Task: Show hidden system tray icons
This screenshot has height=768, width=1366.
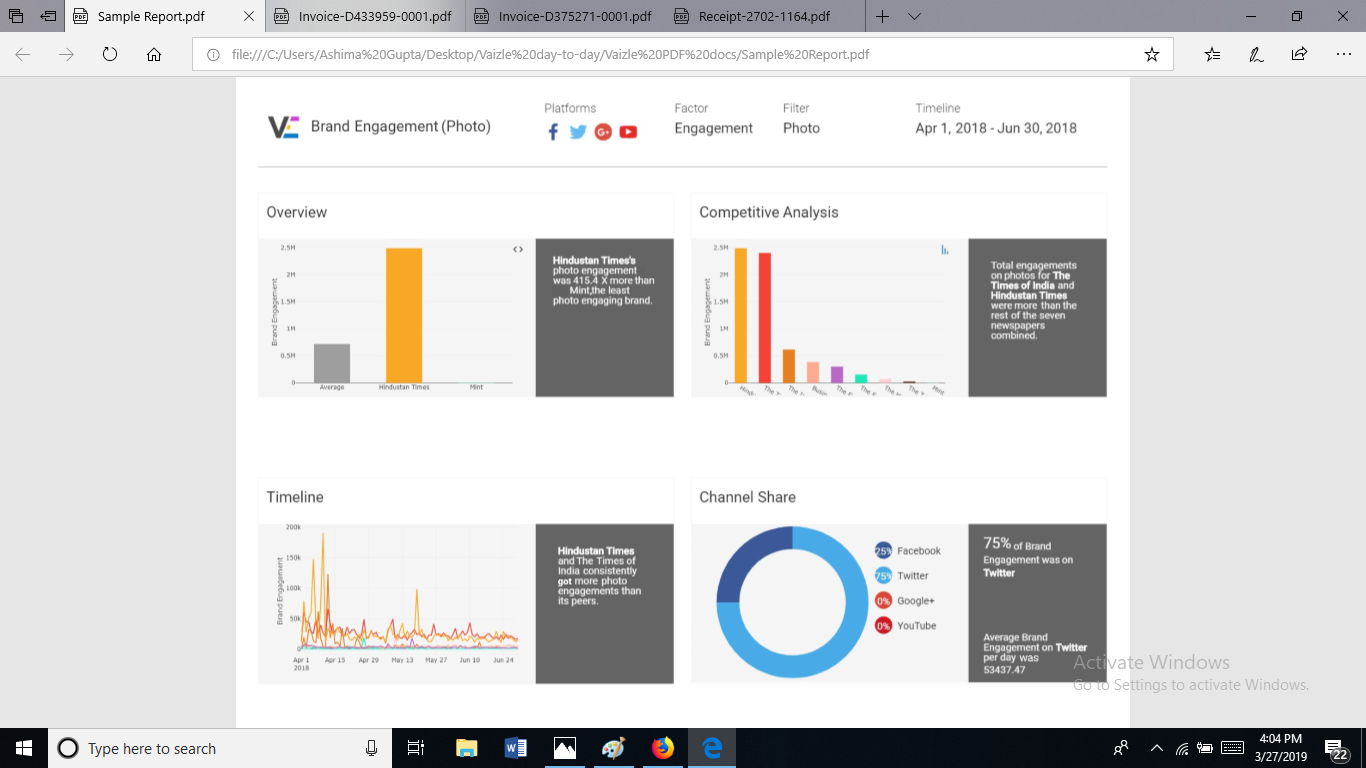Action: pyautogui.click(x=1157, y=748)
